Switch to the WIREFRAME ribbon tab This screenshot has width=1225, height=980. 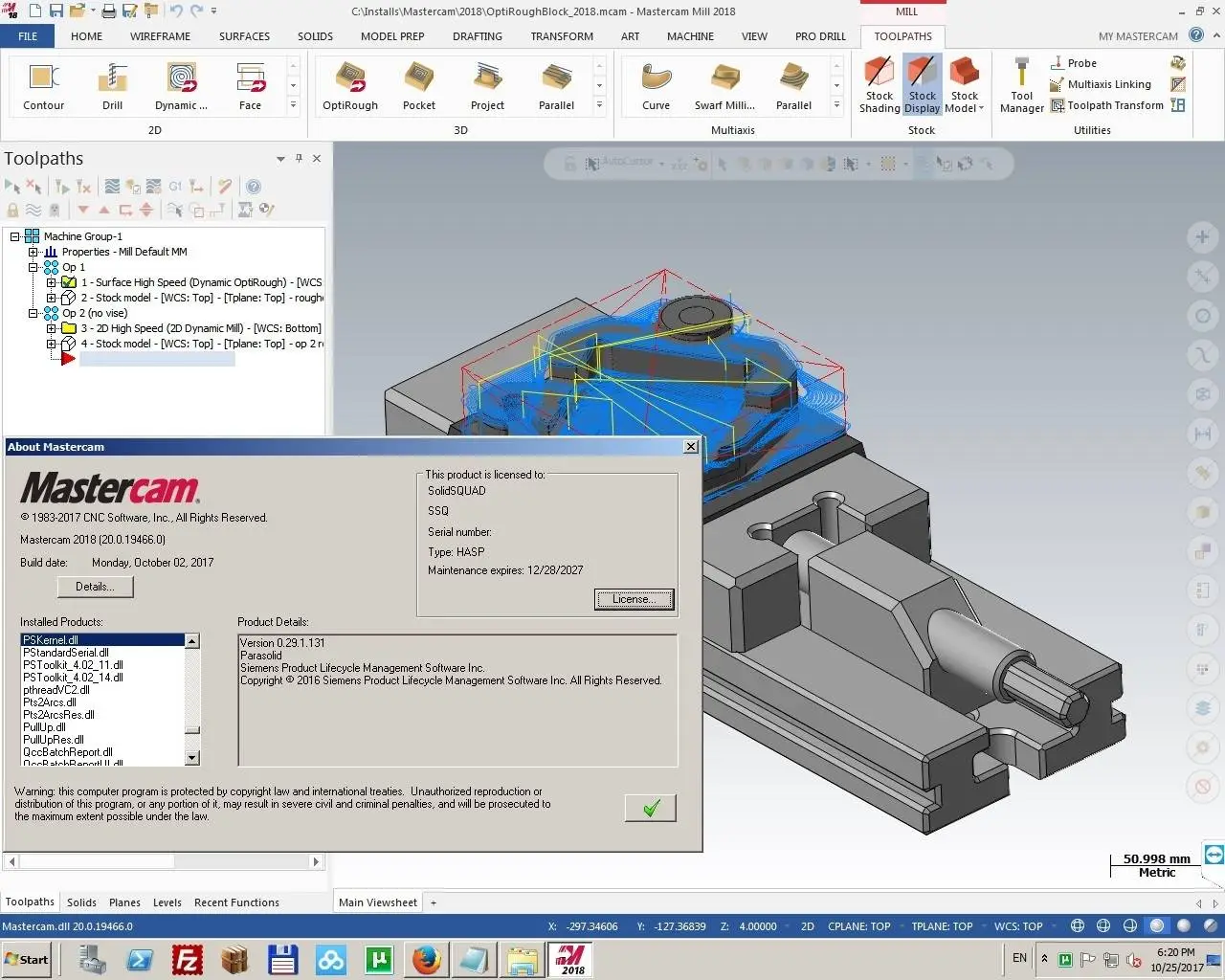click(x=160, y=36)
